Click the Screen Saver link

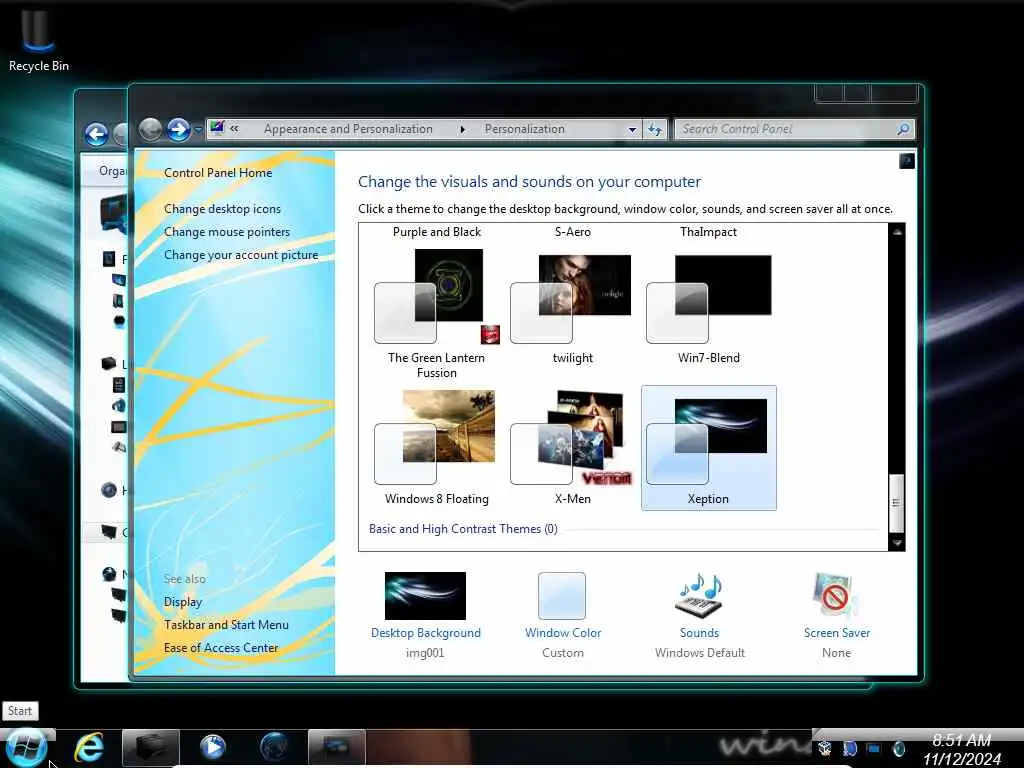(837, 633)
